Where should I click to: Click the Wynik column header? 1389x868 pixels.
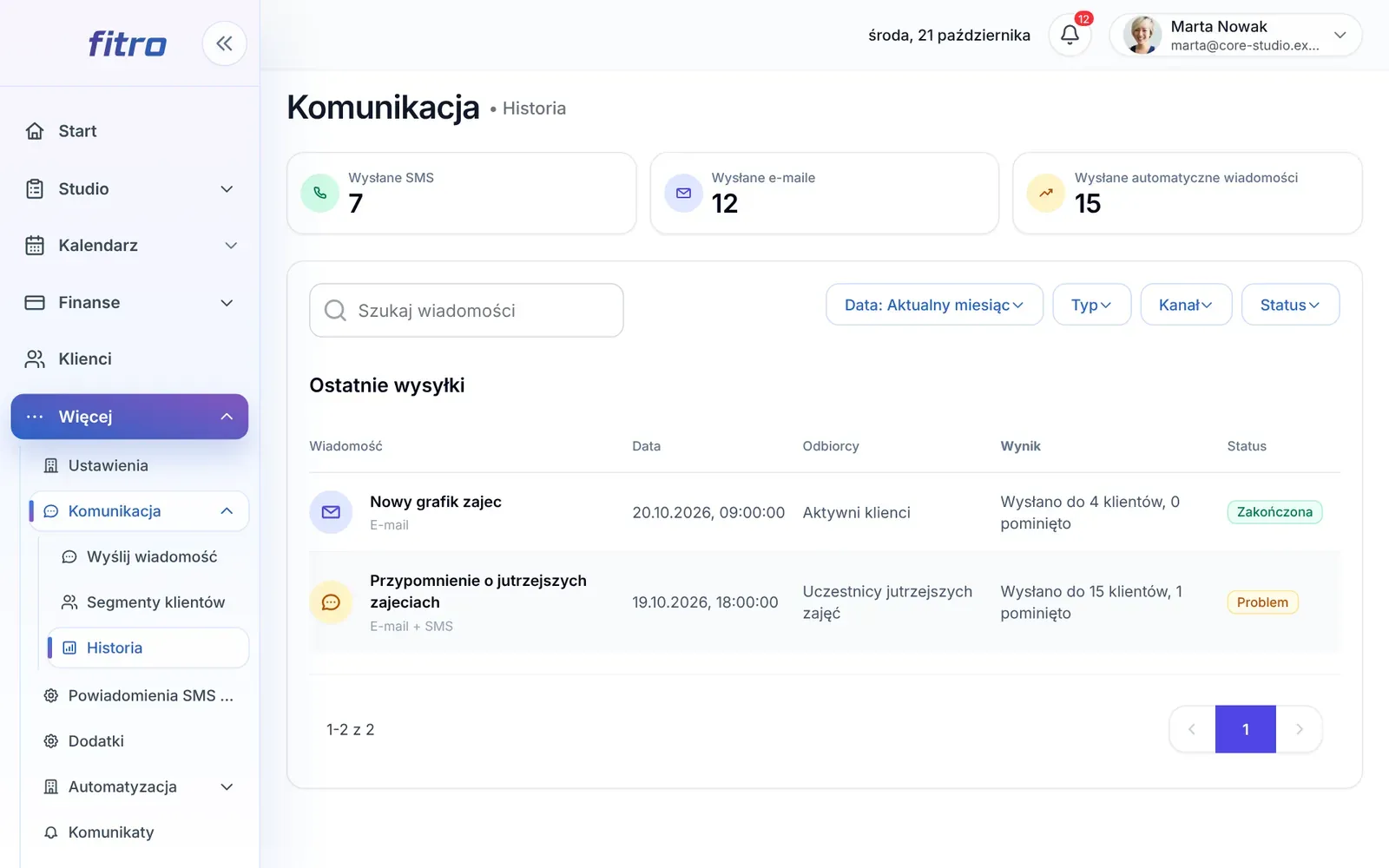tap(1021, 446)
